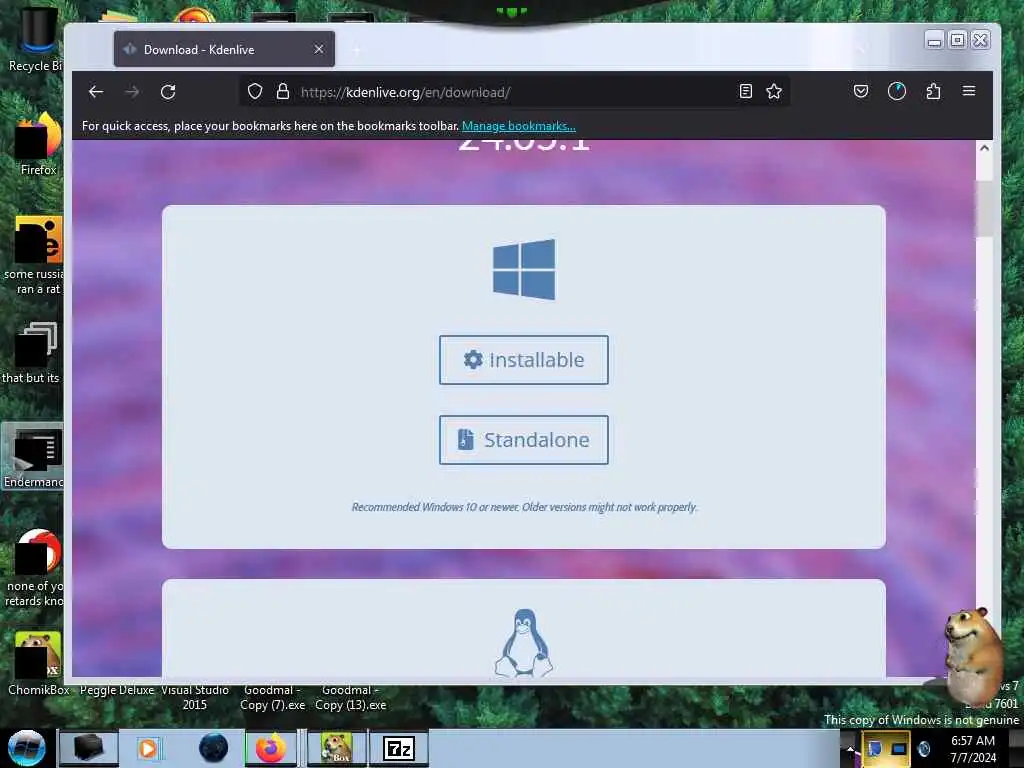The height and width of the screenshot is (768, 1024).
Task: Open the shield tracking protection icon
Action: 255,91
